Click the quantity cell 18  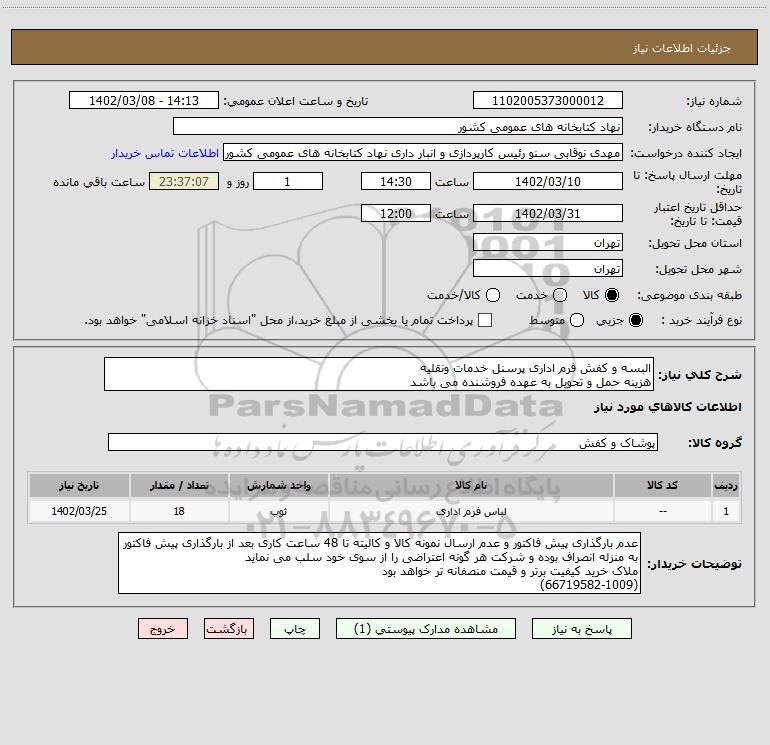pyautogui.click(x=179, y=511)
